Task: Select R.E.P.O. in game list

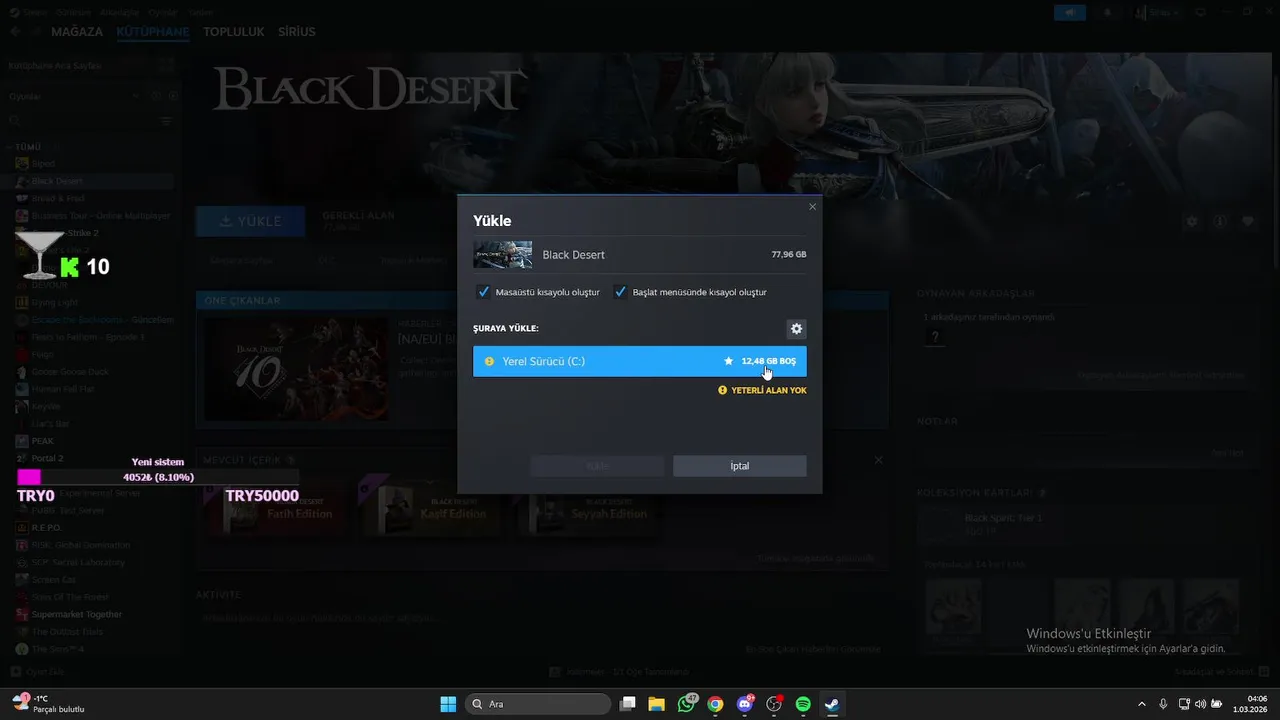Action: pos(47,527)
